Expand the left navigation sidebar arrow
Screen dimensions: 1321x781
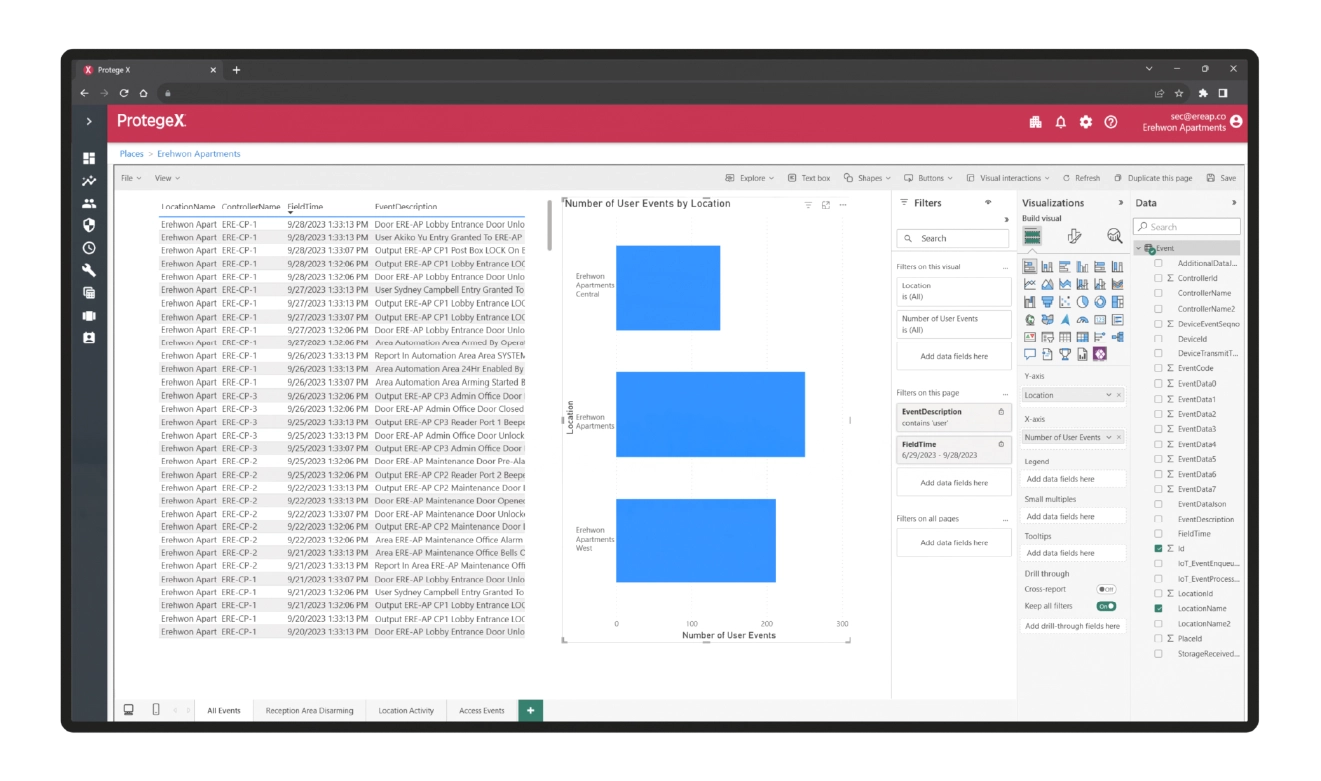pyautogui.click(x=89, y=121)
